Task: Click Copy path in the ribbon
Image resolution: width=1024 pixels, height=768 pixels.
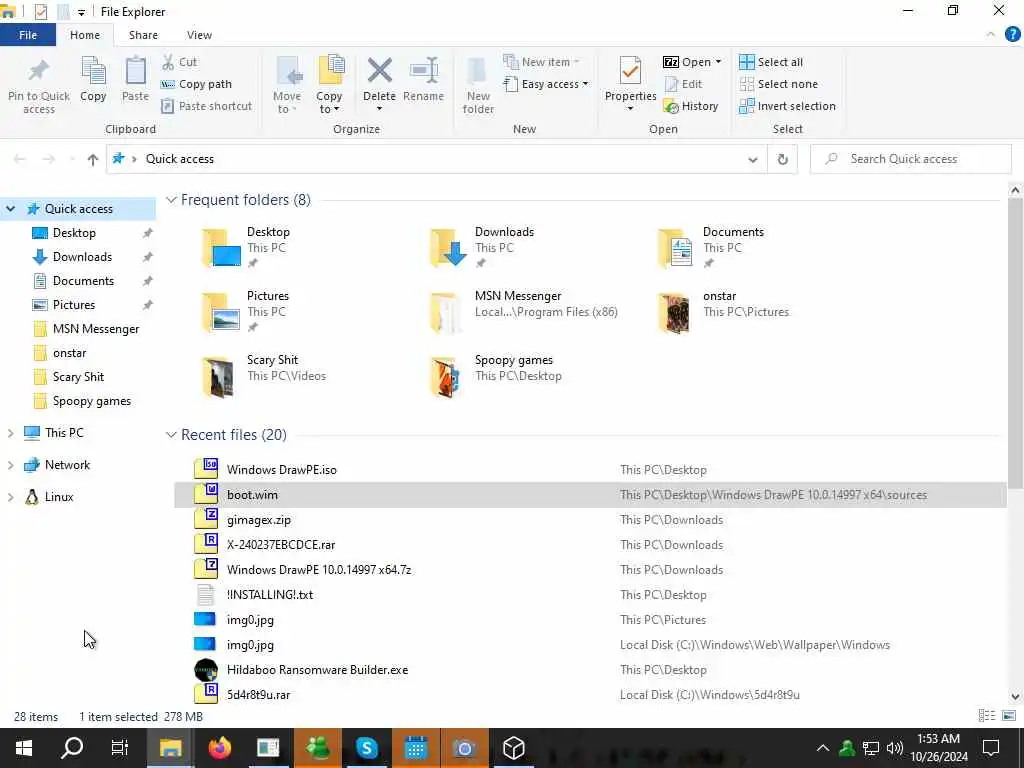Action: tap(197, 84)
